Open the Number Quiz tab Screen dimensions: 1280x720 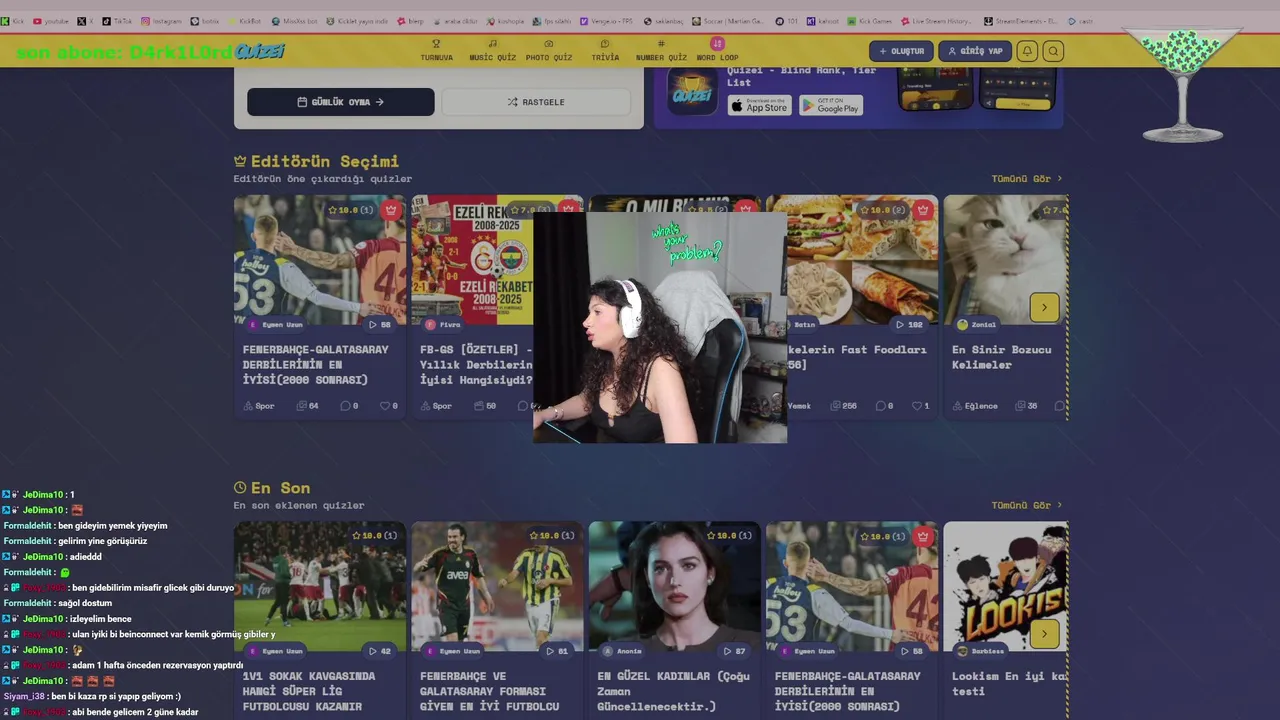[x=661, y=50]
